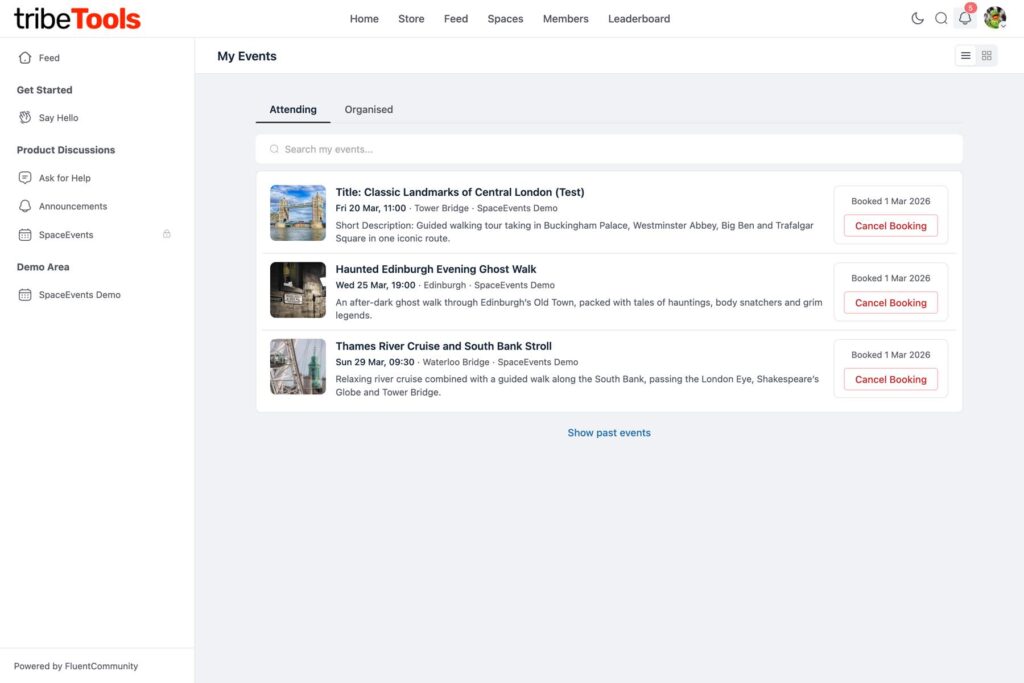Viewport: 1024px width, 683px height.
Task: Open the Leaderboard menu item
Action: 639,19
